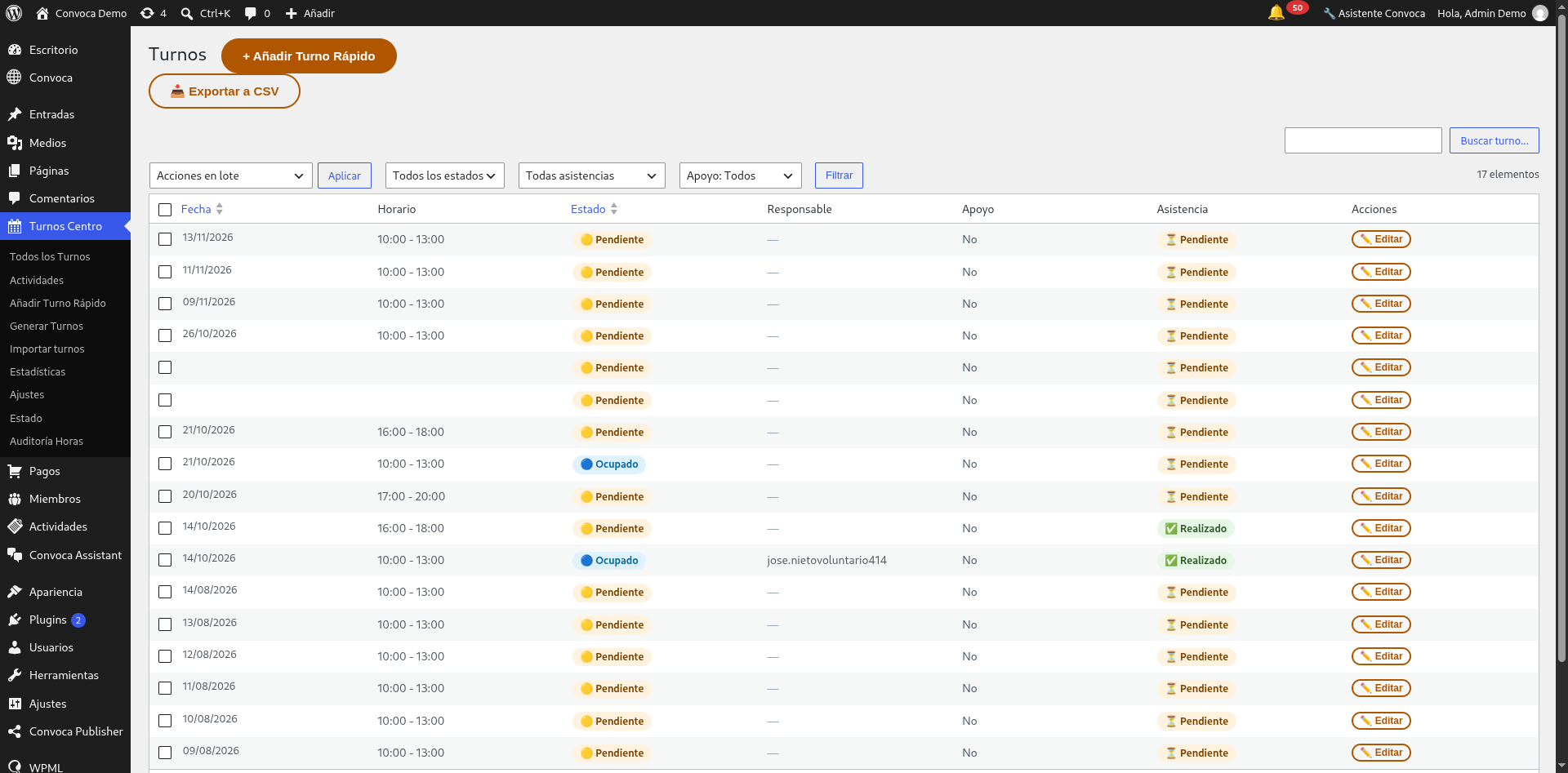
Task: Toggle the select-all checkbox in table header
Action: pos(165,210)
